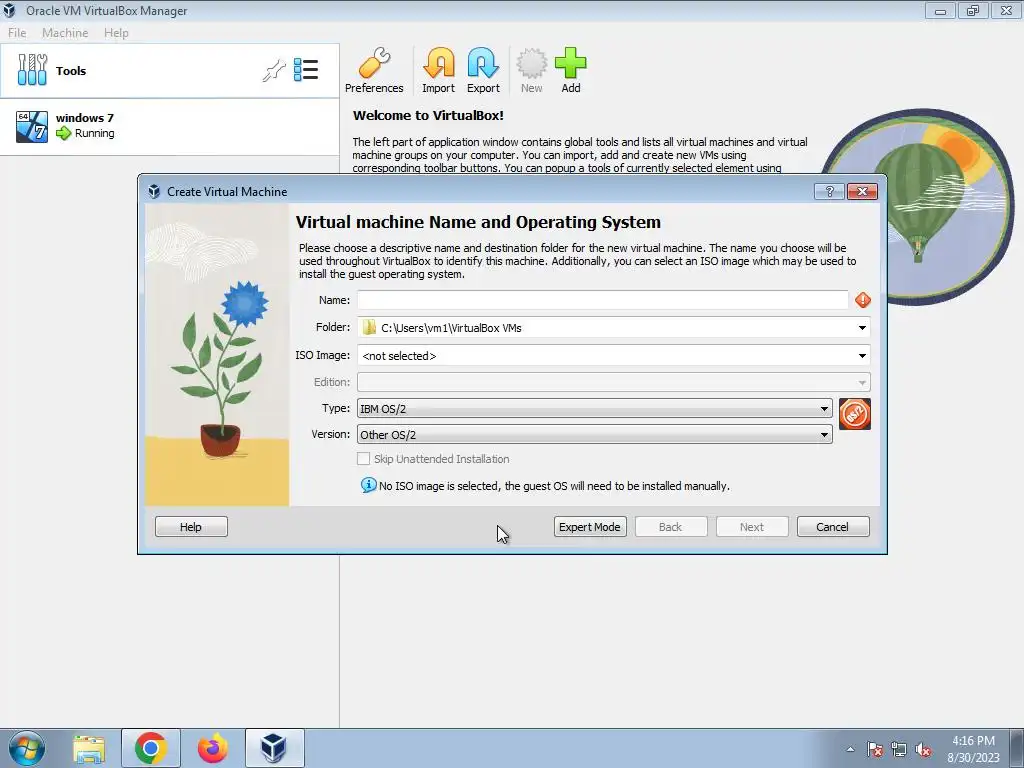Launch Firefox from the taskbar
1024x768 pixels.
pyautogui.click(x=213, y=748)
